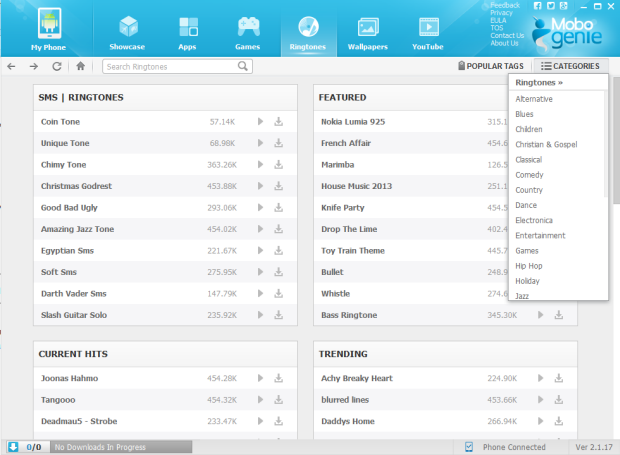
Task: Go to the Apps section
Action: (x=187, y=33)
